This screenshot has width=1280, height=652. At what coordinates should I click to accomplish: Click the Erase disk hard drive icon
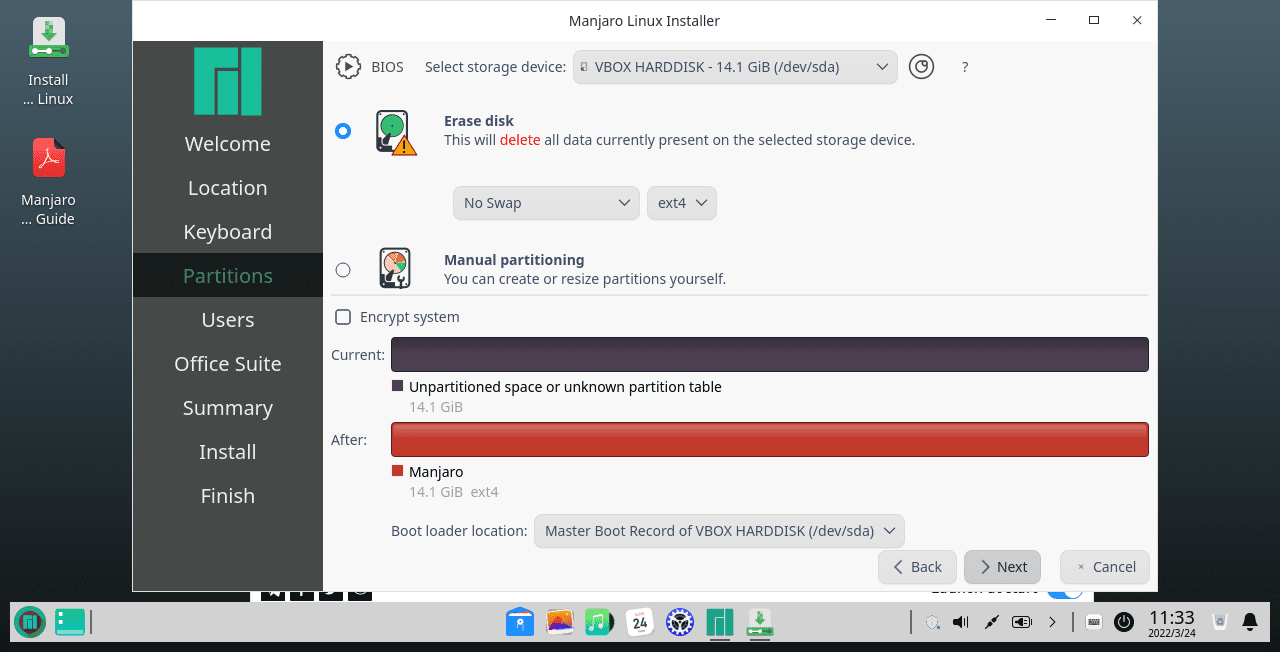394,131
